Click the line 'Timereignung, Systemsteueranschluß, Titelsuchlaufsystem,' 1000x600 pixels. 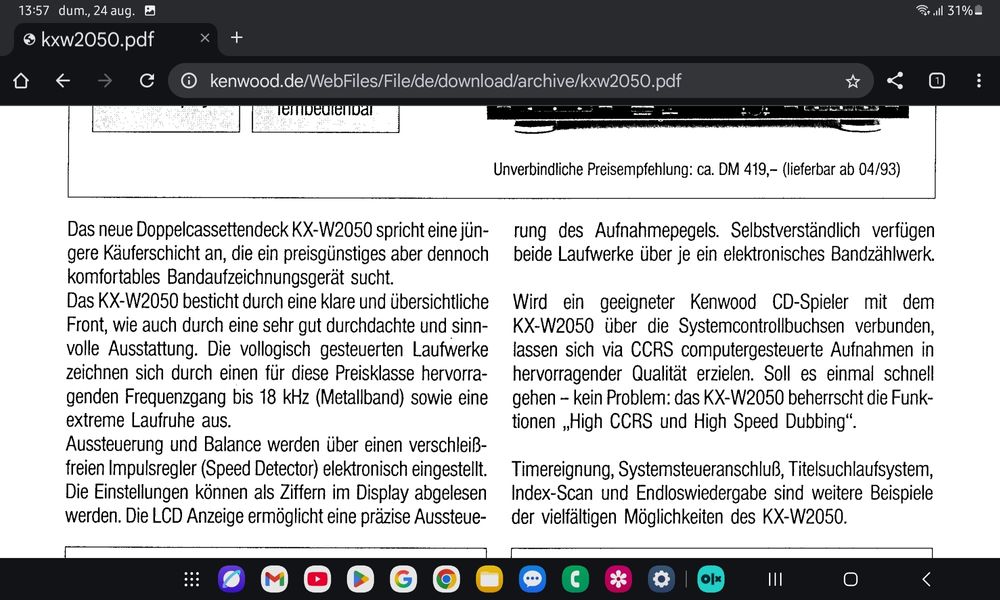tap(723, 470)
